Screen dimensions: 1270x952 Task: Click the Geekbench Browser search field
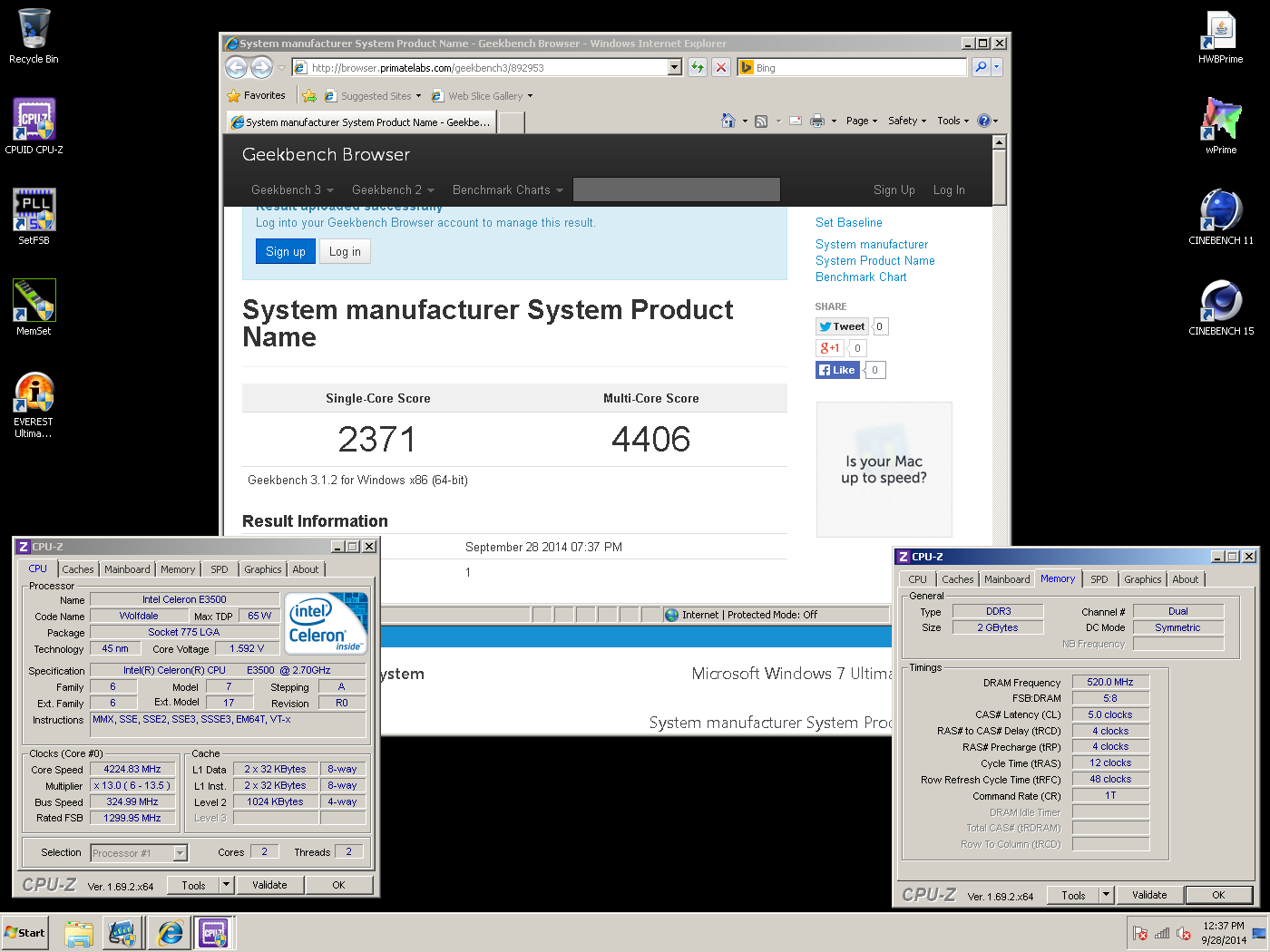pyautogui.click(x=677, y=189)
